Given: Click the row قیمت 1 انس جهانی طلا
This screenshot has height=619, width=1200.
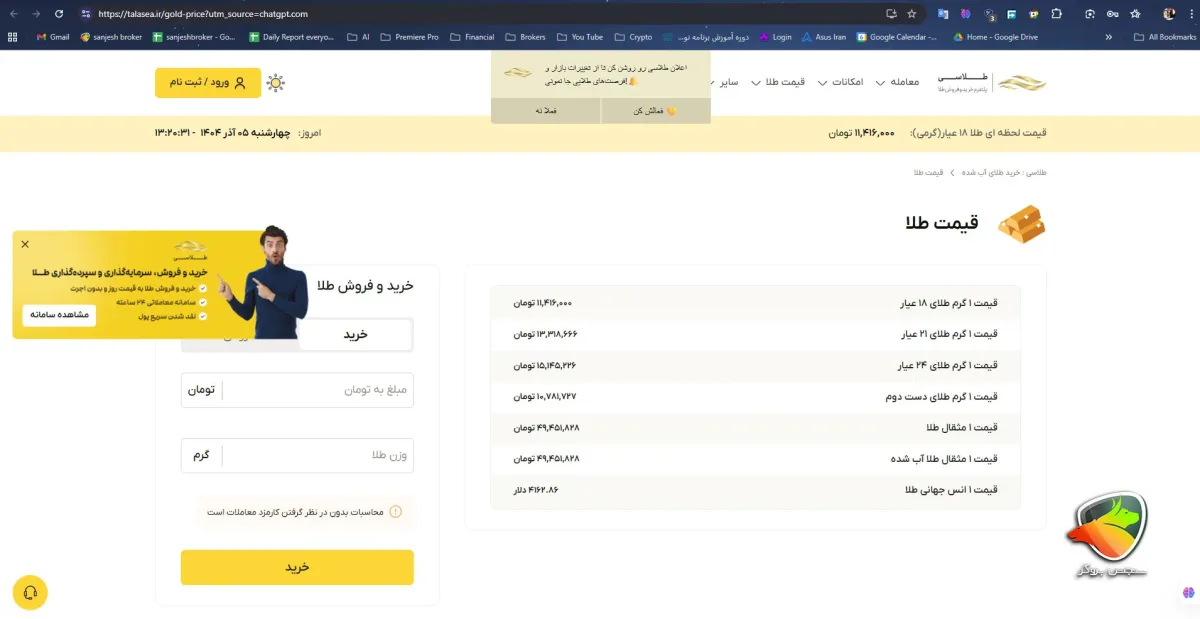Looking at the screenshot, I should pos(755,490).
